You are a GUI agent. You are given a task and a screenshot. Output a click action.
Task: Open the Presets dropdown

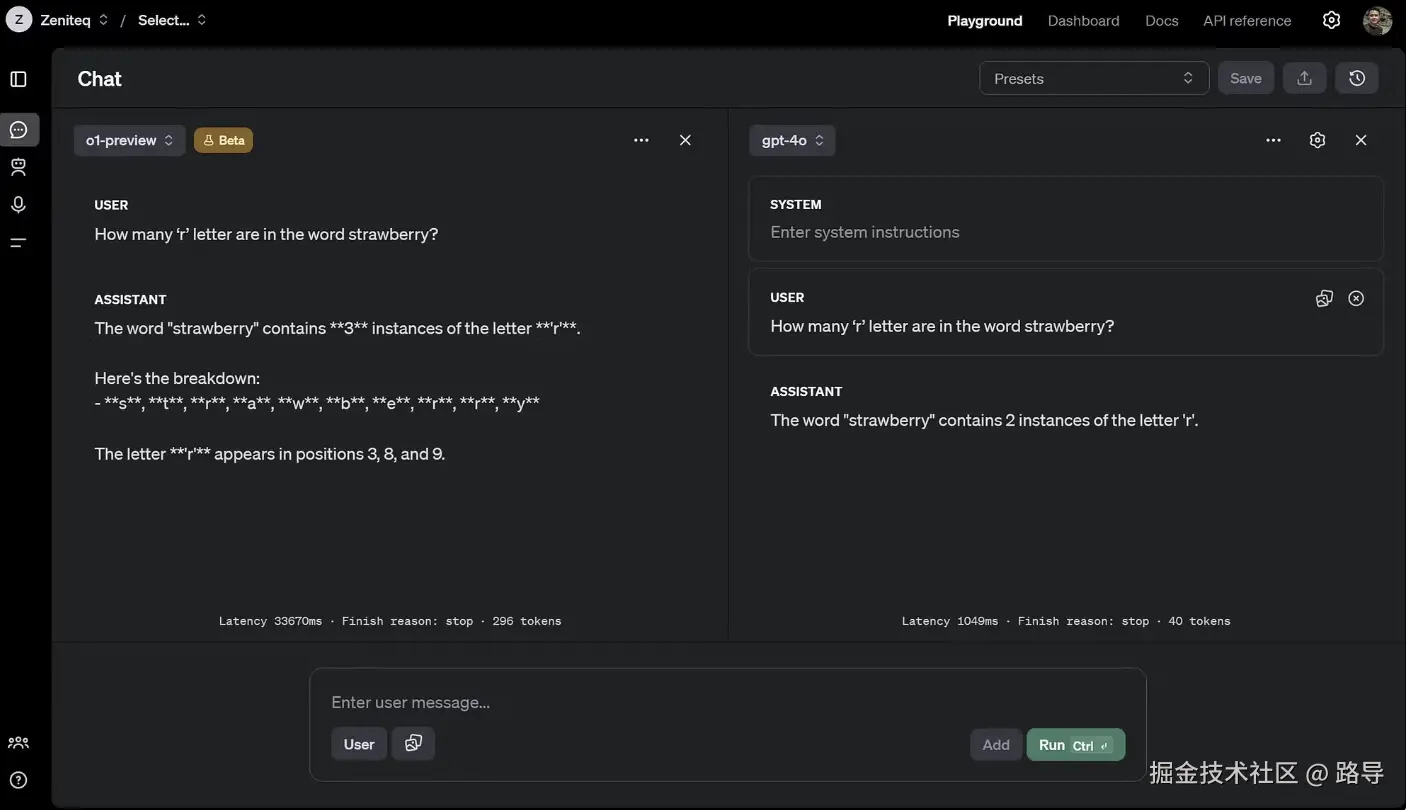pyautogui.click(x=1094, y=78)
